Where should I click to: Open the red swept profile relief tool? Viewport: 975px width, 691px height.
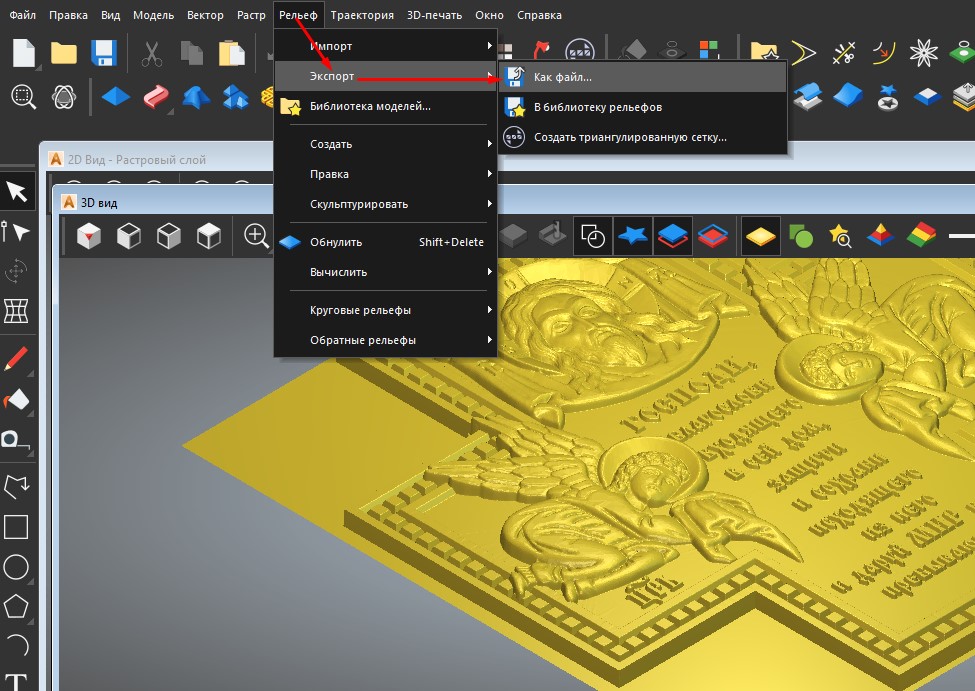(x=155, y=97)
